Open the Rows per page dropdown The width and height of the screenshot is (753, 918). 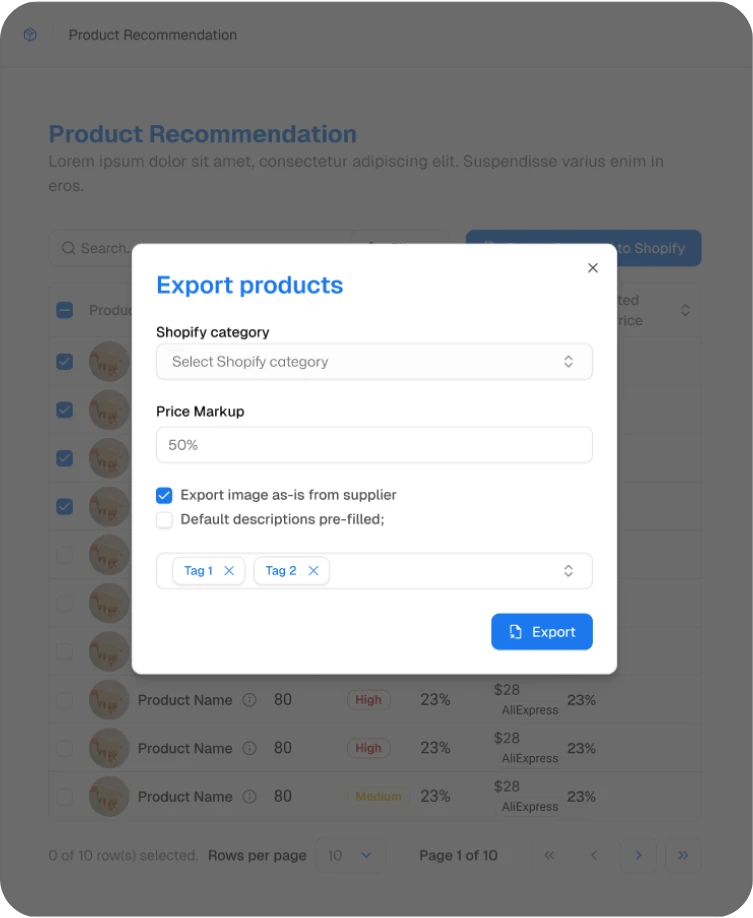pyautogui.click(x=350, y=855)
